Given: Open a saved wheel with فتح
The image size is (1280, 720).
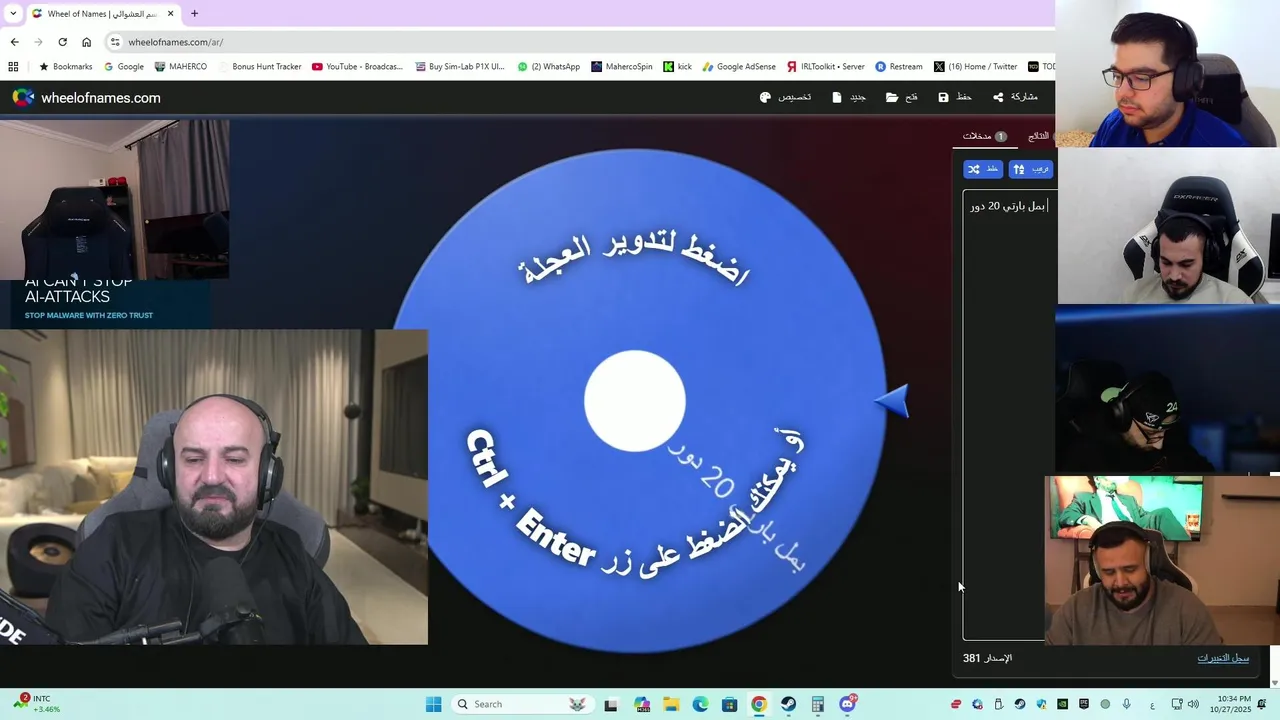Looking at the screenshot, I should 901,97.
